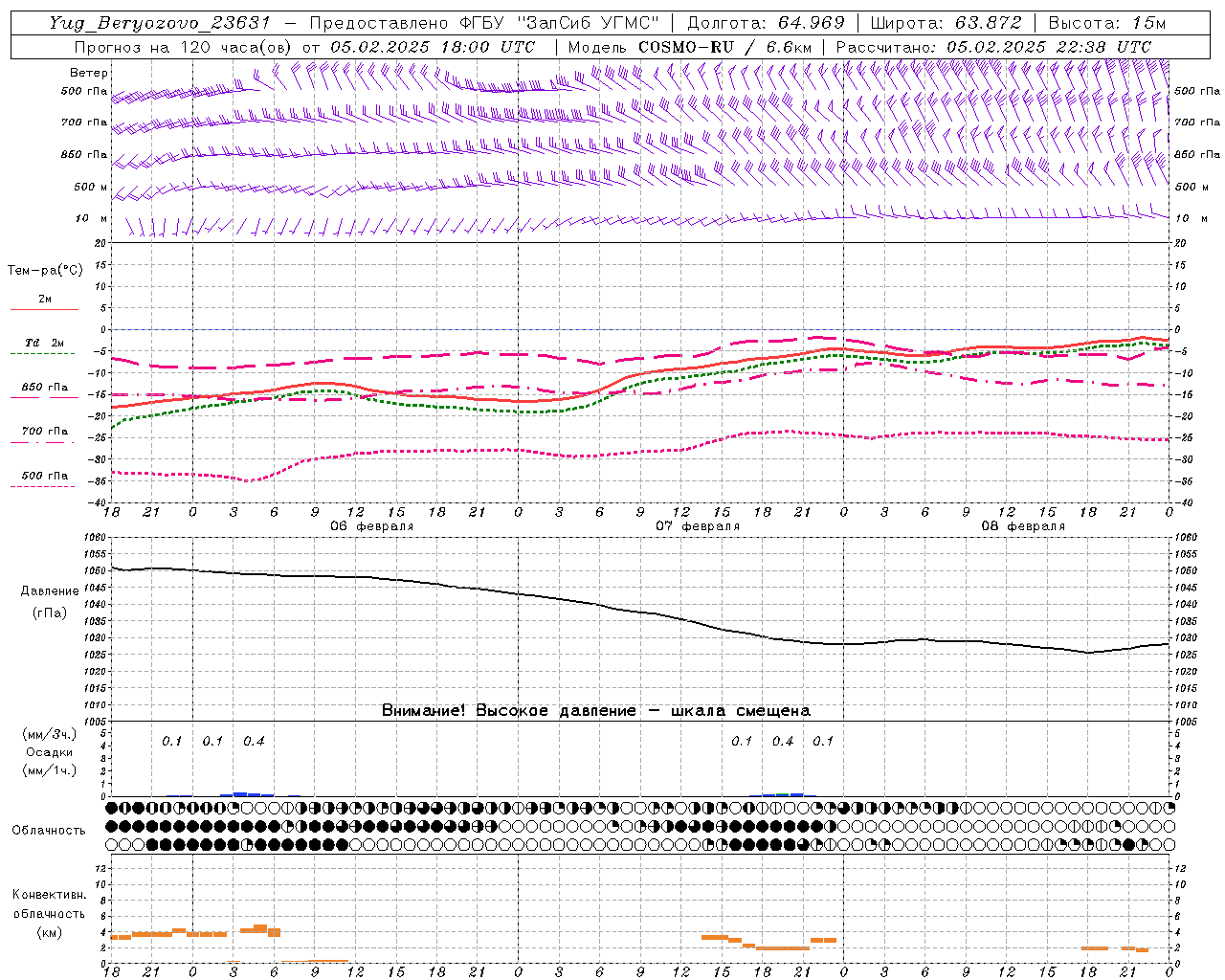Click the Облачность panel label
Viewport: 1225px width, 980px height.
point(49,830)
